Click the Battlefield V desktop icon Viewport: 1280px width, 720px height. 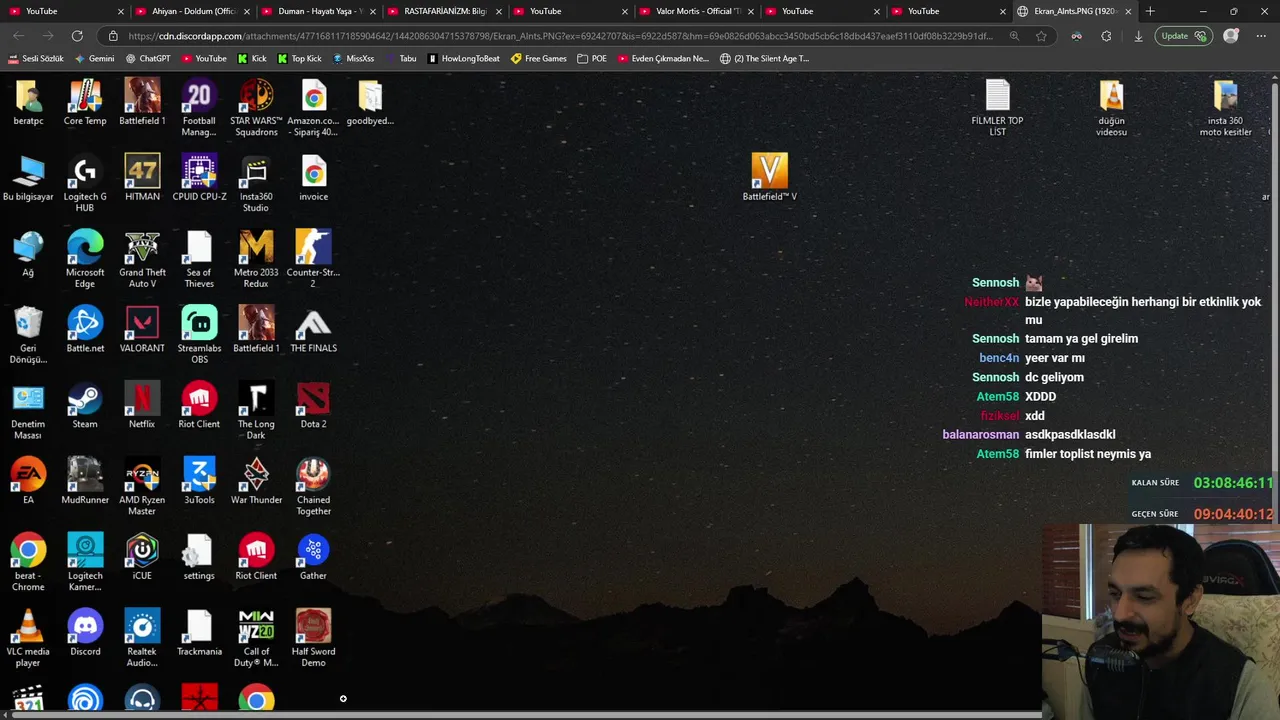click(x=769, y=178)
